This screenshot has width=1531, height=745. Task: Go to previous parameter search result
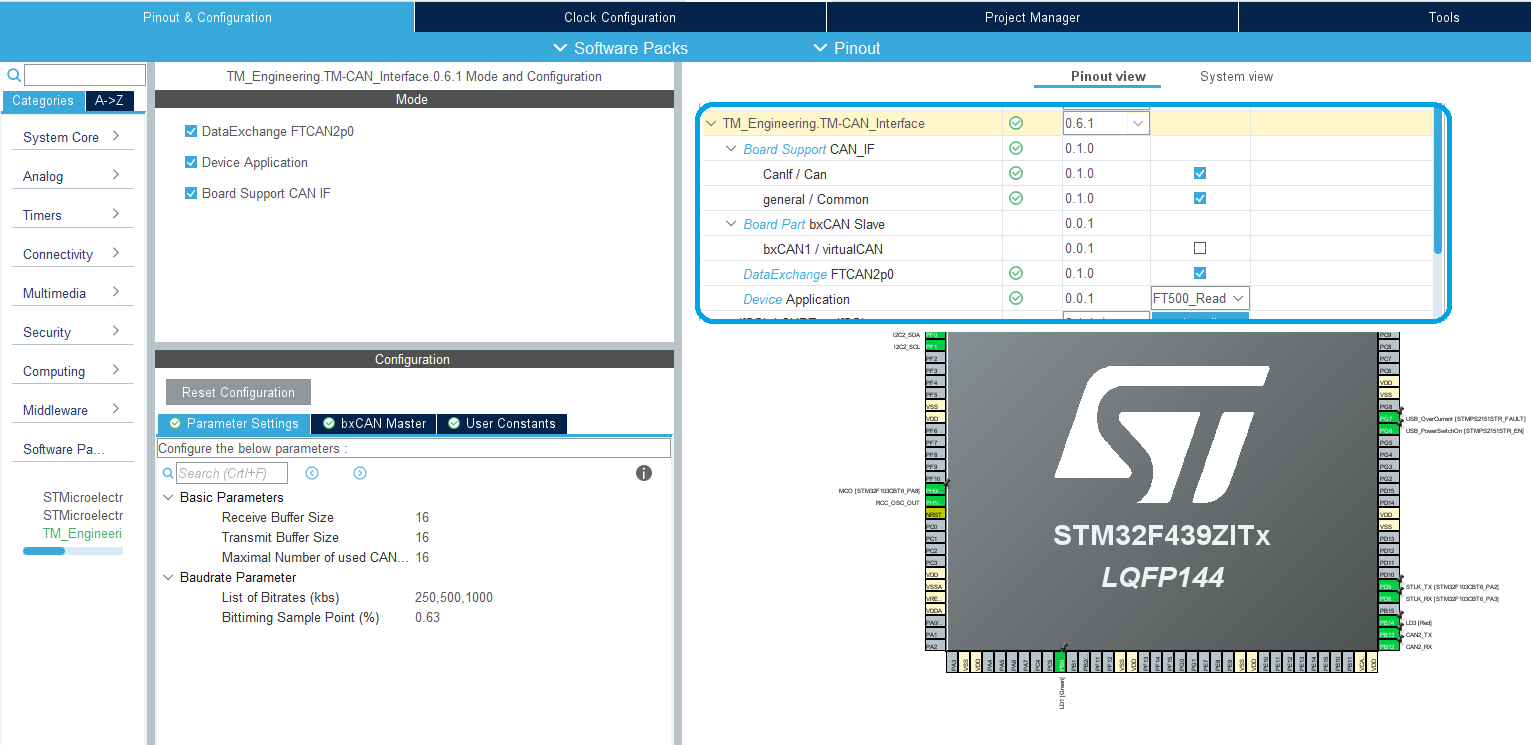coord(312,473)
